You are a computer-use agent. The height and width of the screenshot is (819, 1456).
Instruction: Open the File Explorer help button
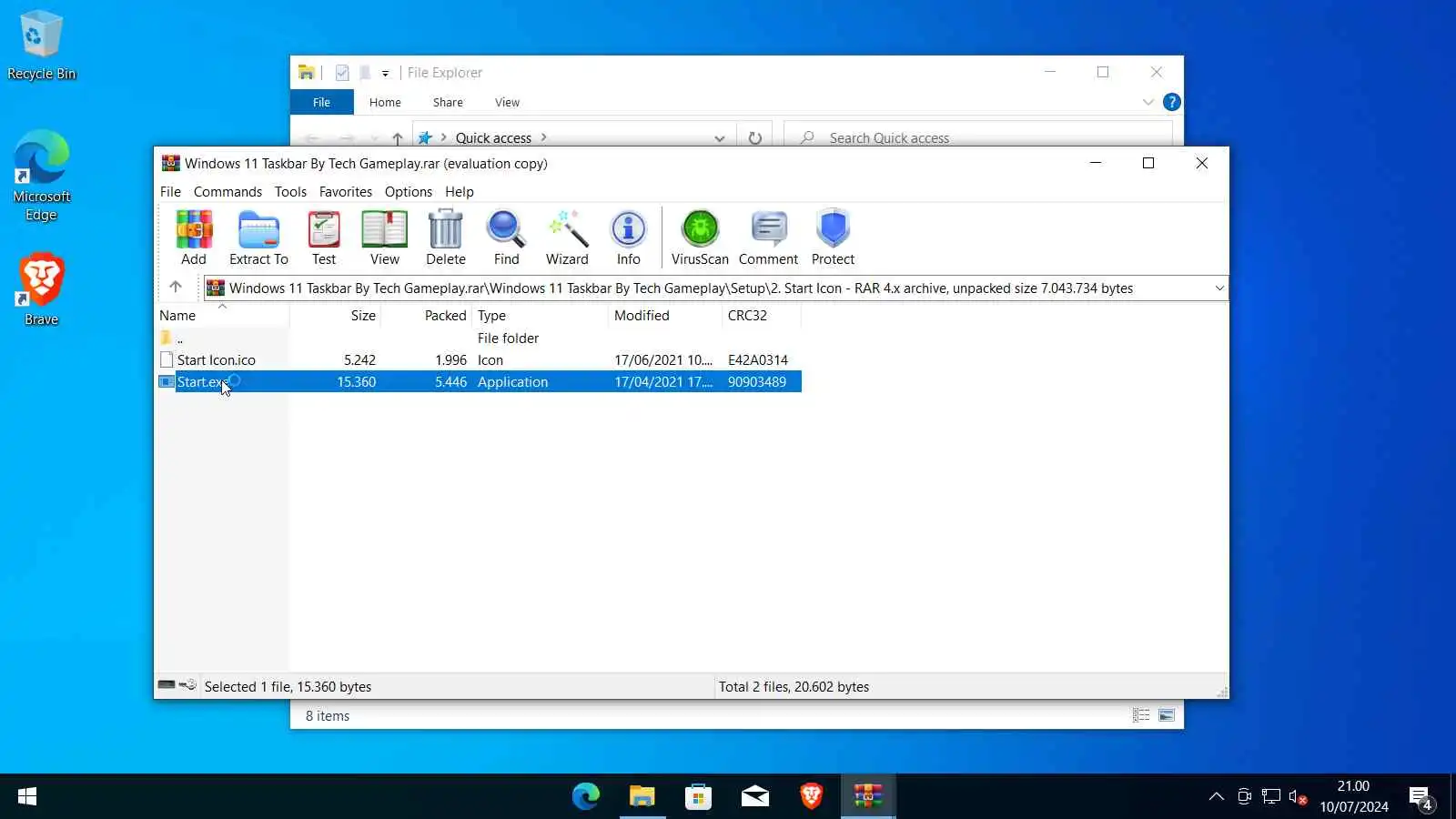click(x=1172, y=102)
